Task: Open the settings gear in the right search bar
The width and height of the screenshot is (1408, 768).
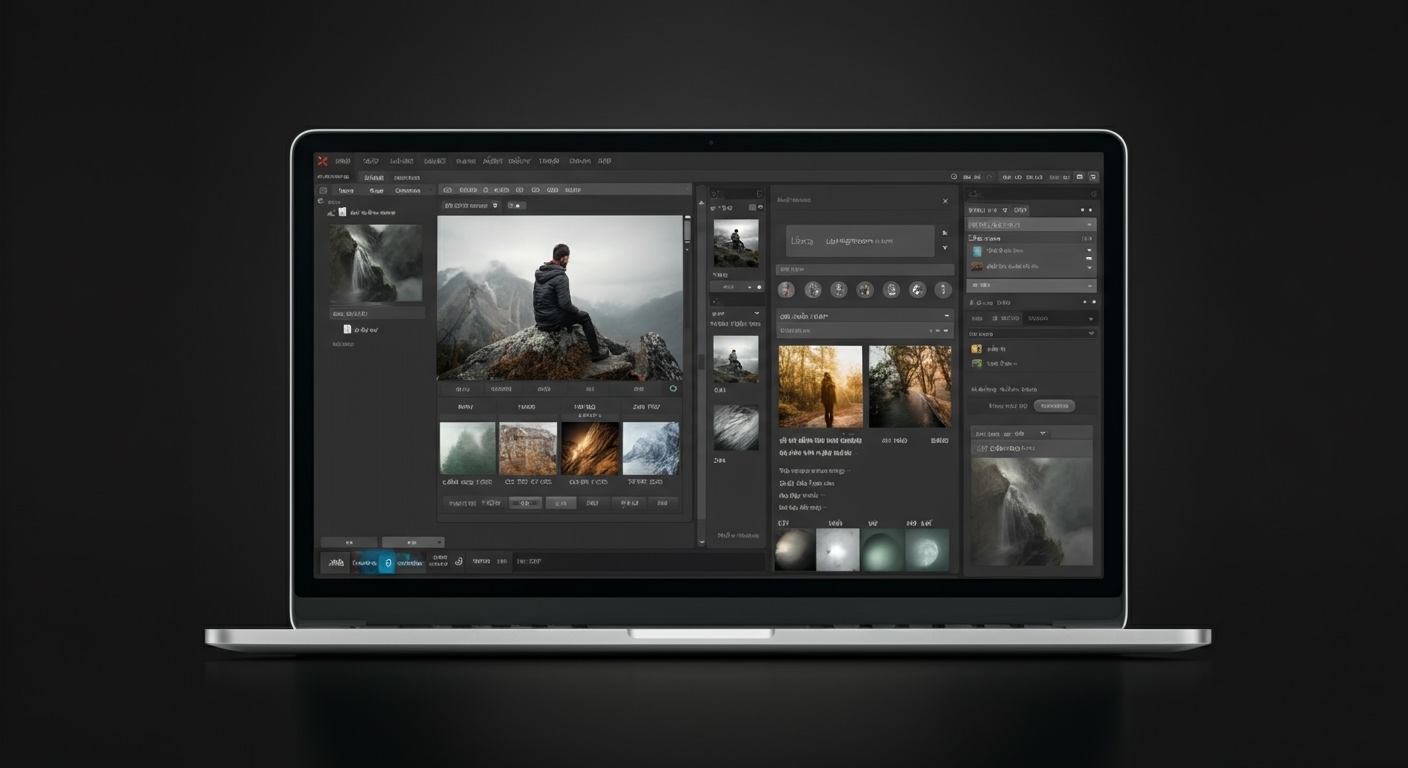Action: (1093, 194)
